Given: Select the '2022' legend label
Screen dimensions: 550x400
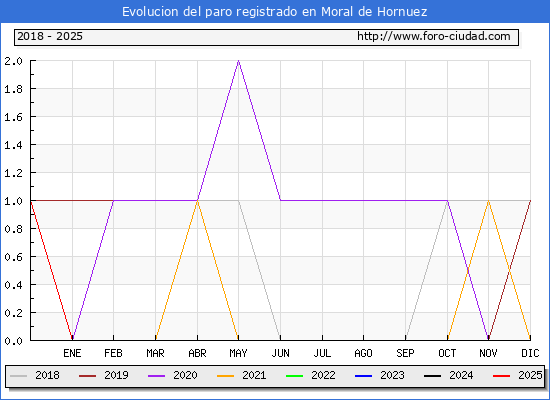Looking at the screenshot, I should [323, 375].
